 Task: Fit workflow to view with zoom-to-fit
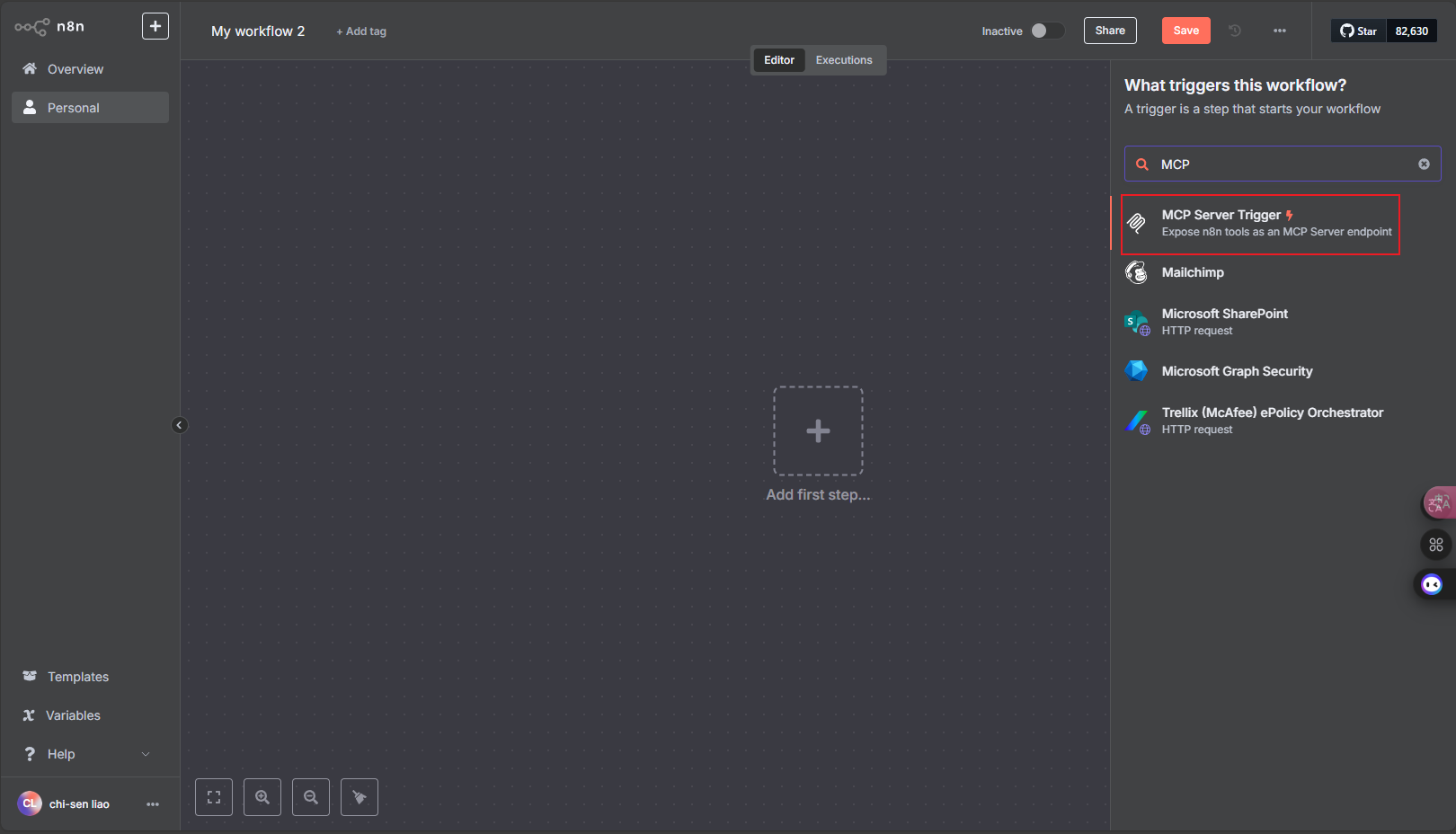click(x=214, y=797)
